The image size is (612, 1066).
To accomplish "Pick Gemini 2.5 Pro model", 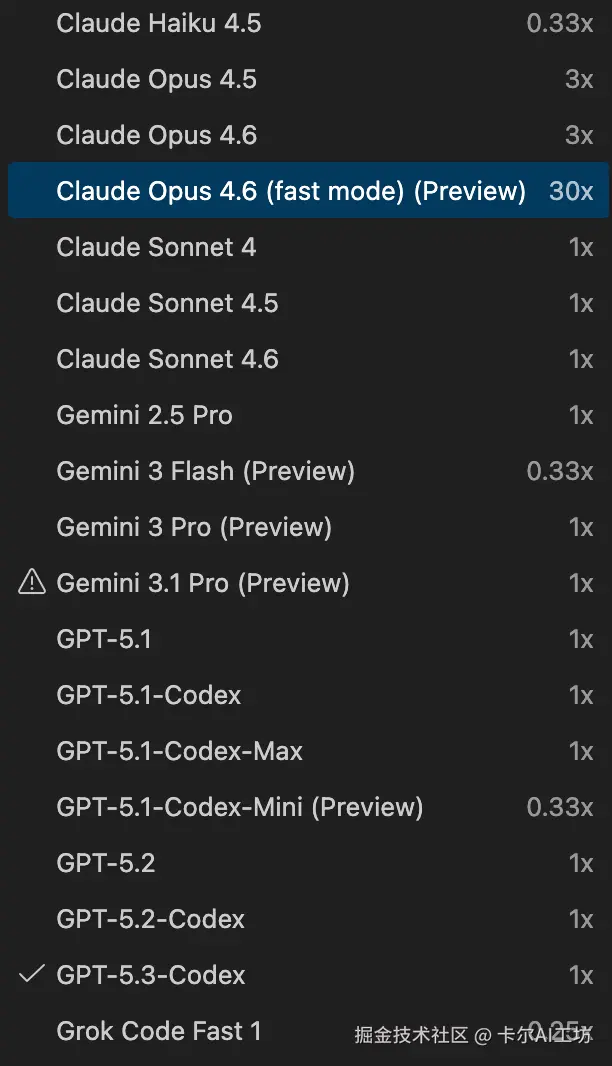I will [144, 415].
